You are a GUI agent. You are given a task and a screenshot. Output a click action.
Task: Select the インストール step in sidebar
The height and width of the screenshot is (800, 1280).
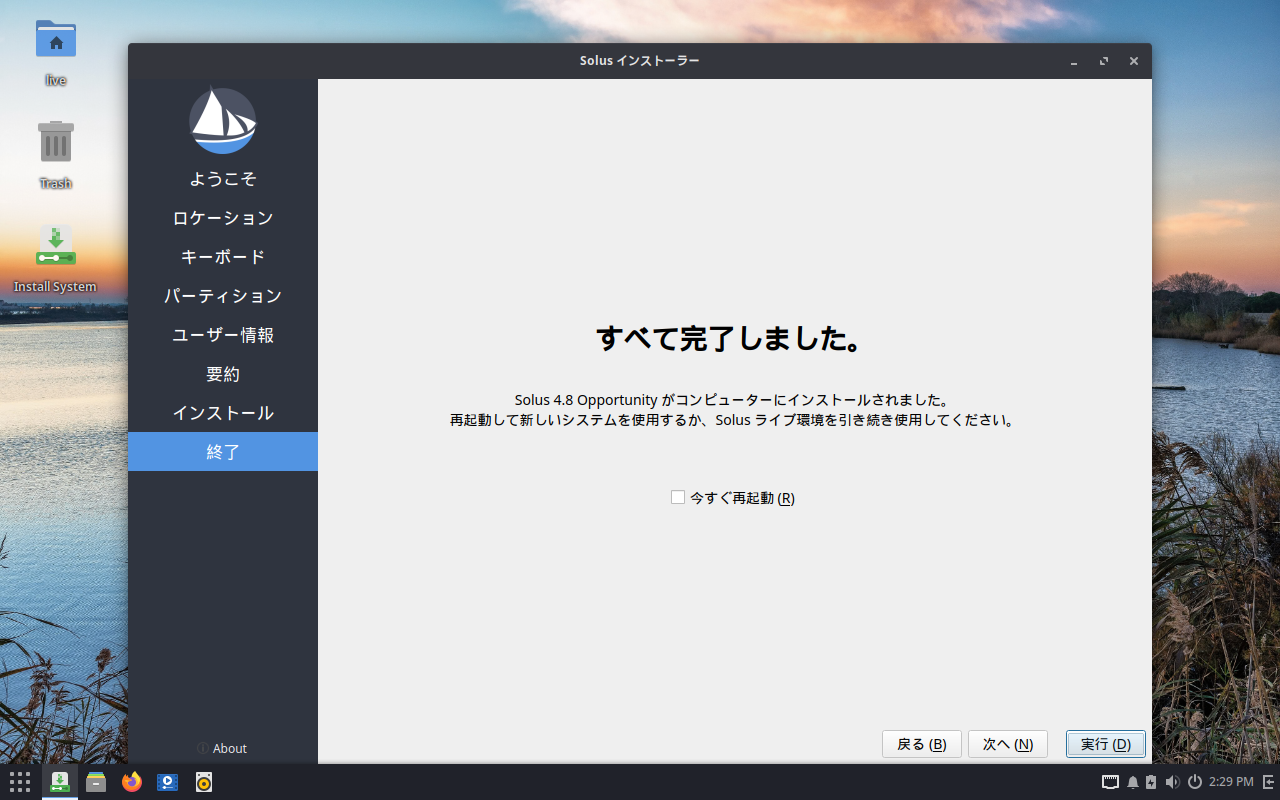click(x=223, y=413)
